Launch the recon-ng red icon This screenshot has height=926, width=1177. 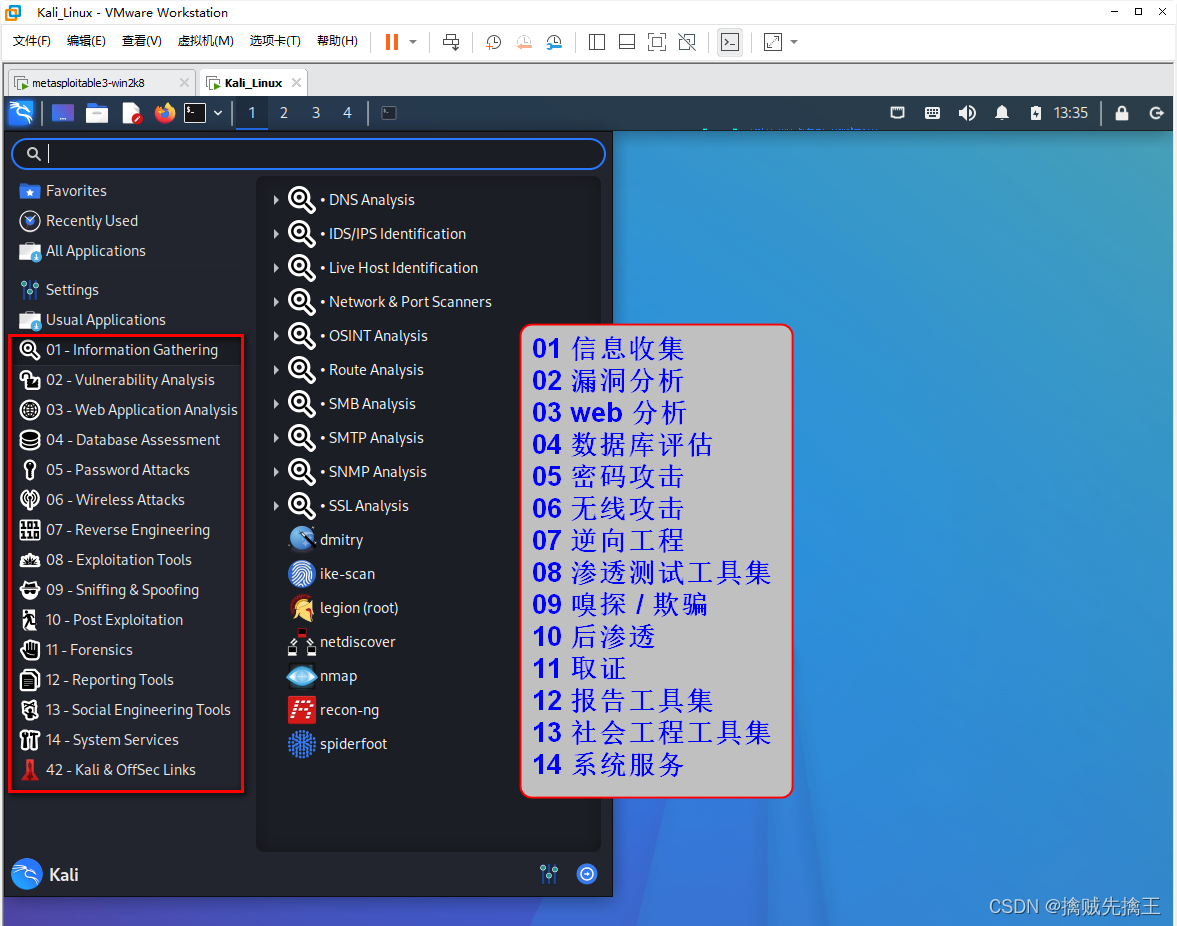coord(302,710)
